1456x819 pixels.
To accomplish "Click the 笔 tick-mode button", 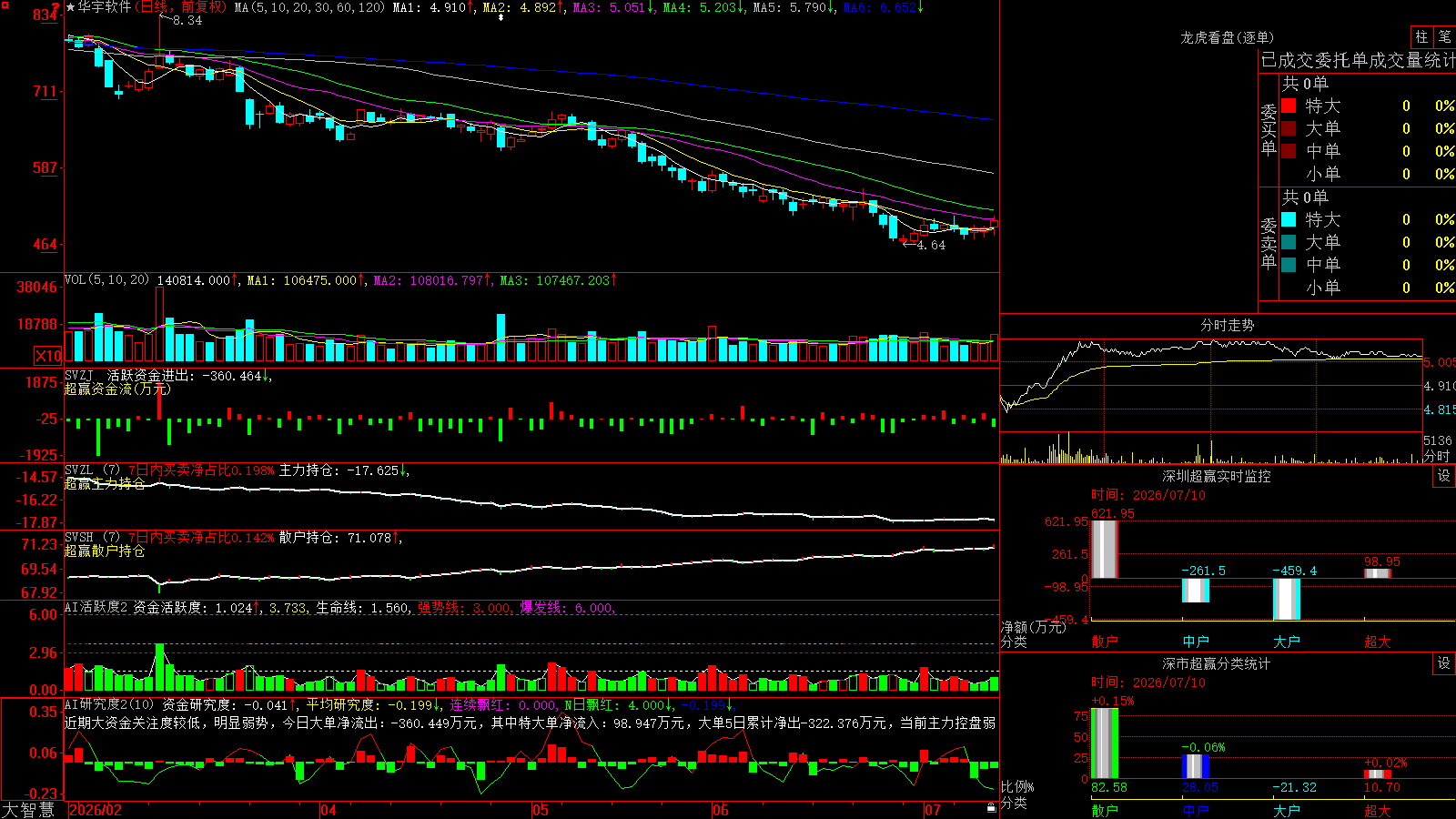I will tap(1444, 37).
